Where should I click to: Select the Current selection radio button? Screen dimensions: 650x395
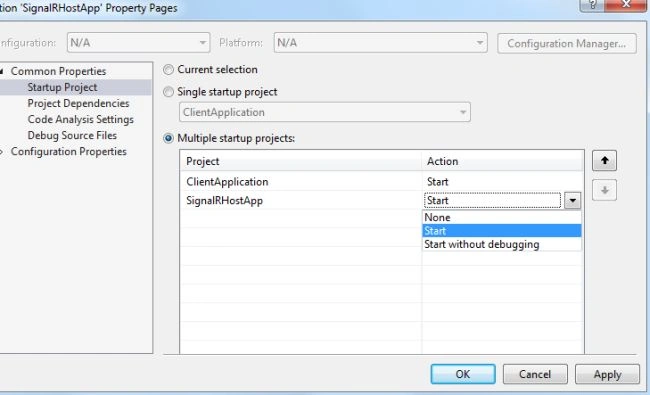coord(168,70)
